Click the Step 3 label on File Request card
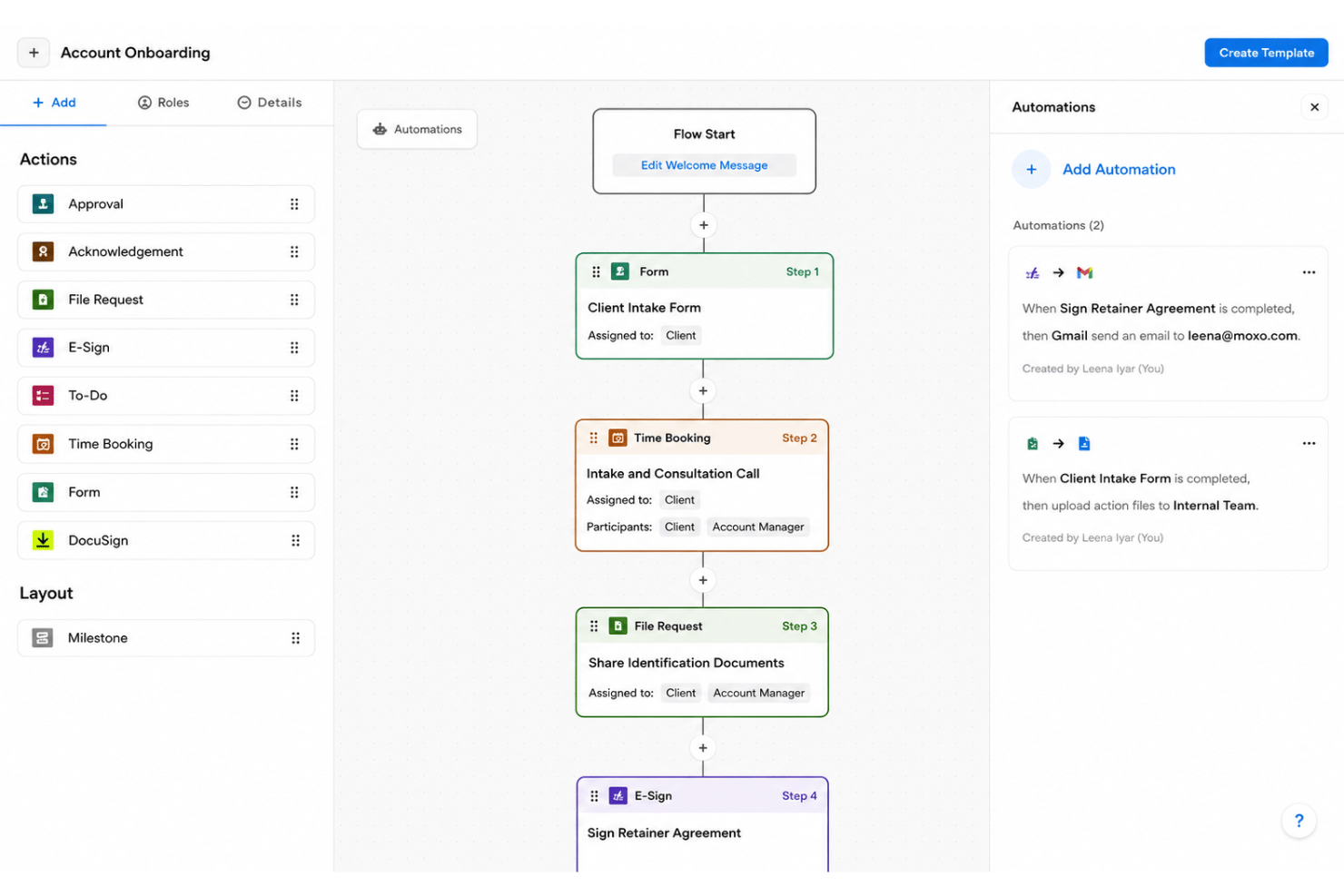The image size is (1344, 896). [x=799, y=626]
